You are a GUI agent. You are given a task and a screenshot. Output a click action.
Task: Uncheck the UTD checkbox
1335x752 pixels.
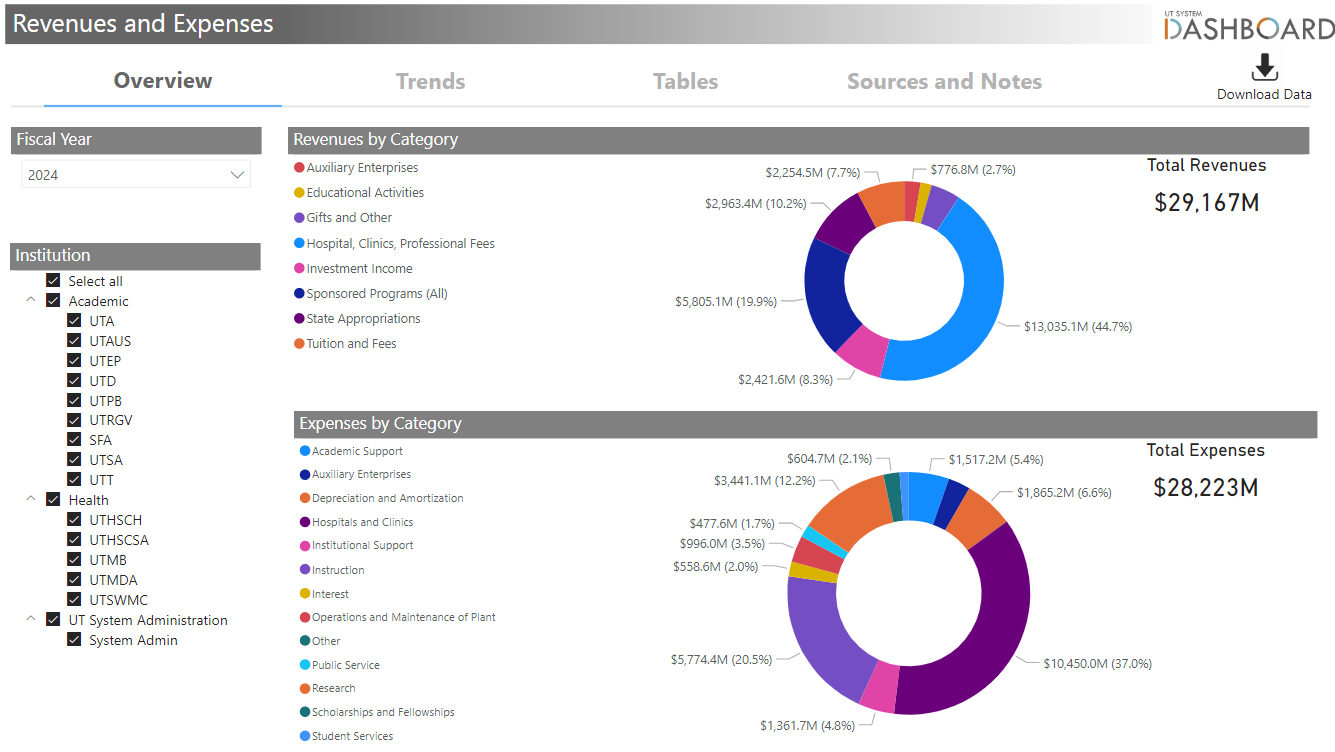(x=74, y=380)
